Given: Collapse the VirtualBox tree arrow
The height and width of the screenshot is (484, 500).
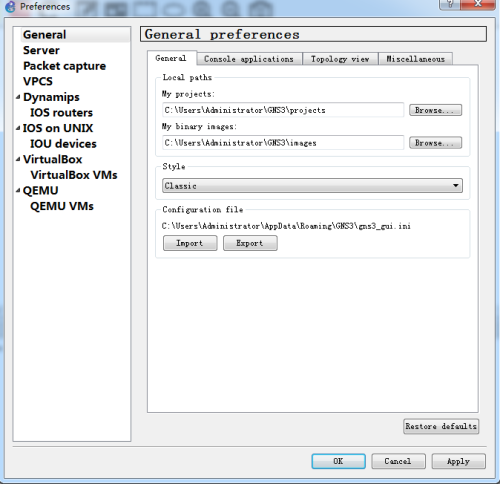Looking at the screenshot, I should (18, 159).
